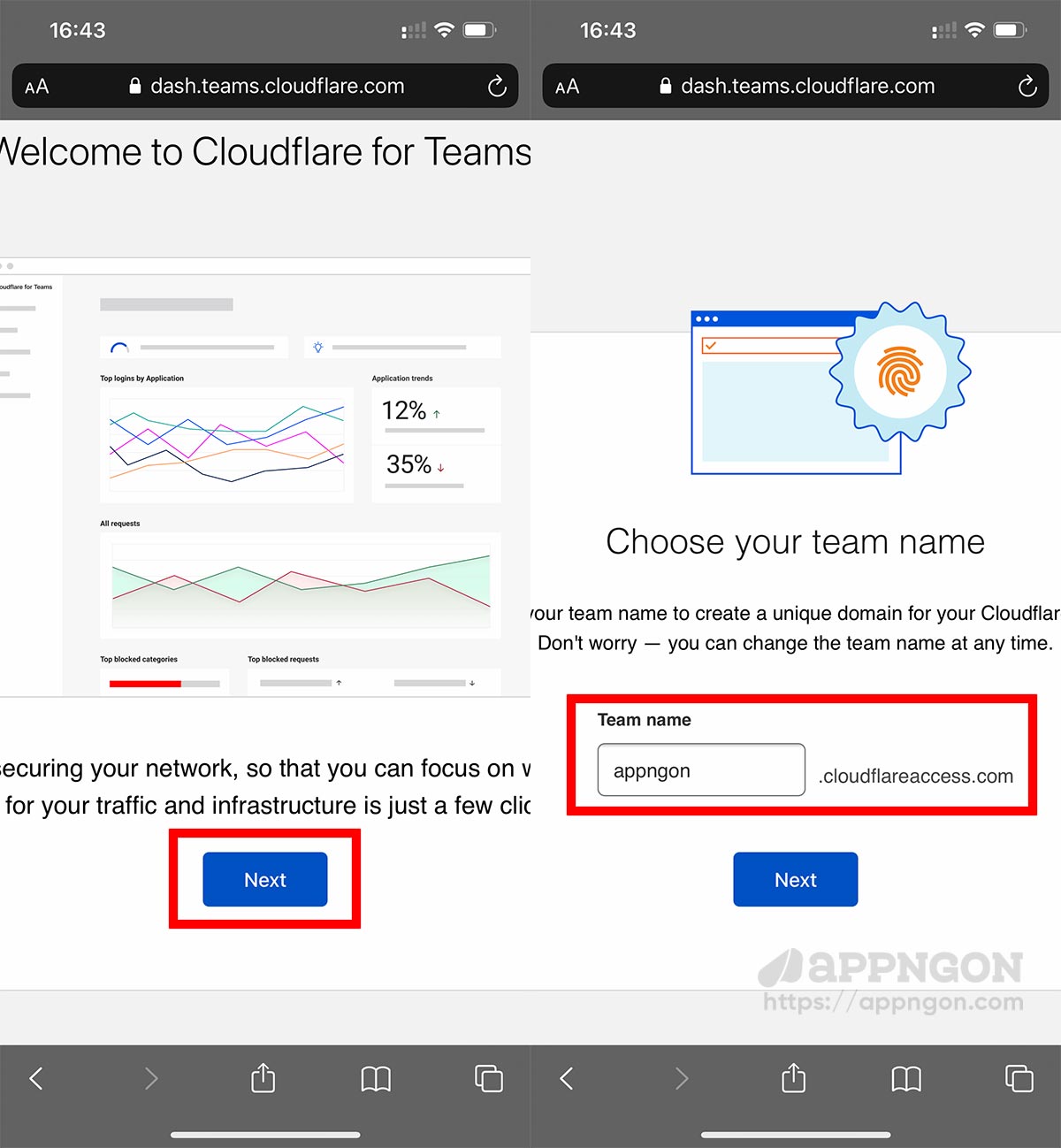This screenshot has width=1061, height=1148.
Task: Tap the Team name field label
Action: click(x=645, y=720)
